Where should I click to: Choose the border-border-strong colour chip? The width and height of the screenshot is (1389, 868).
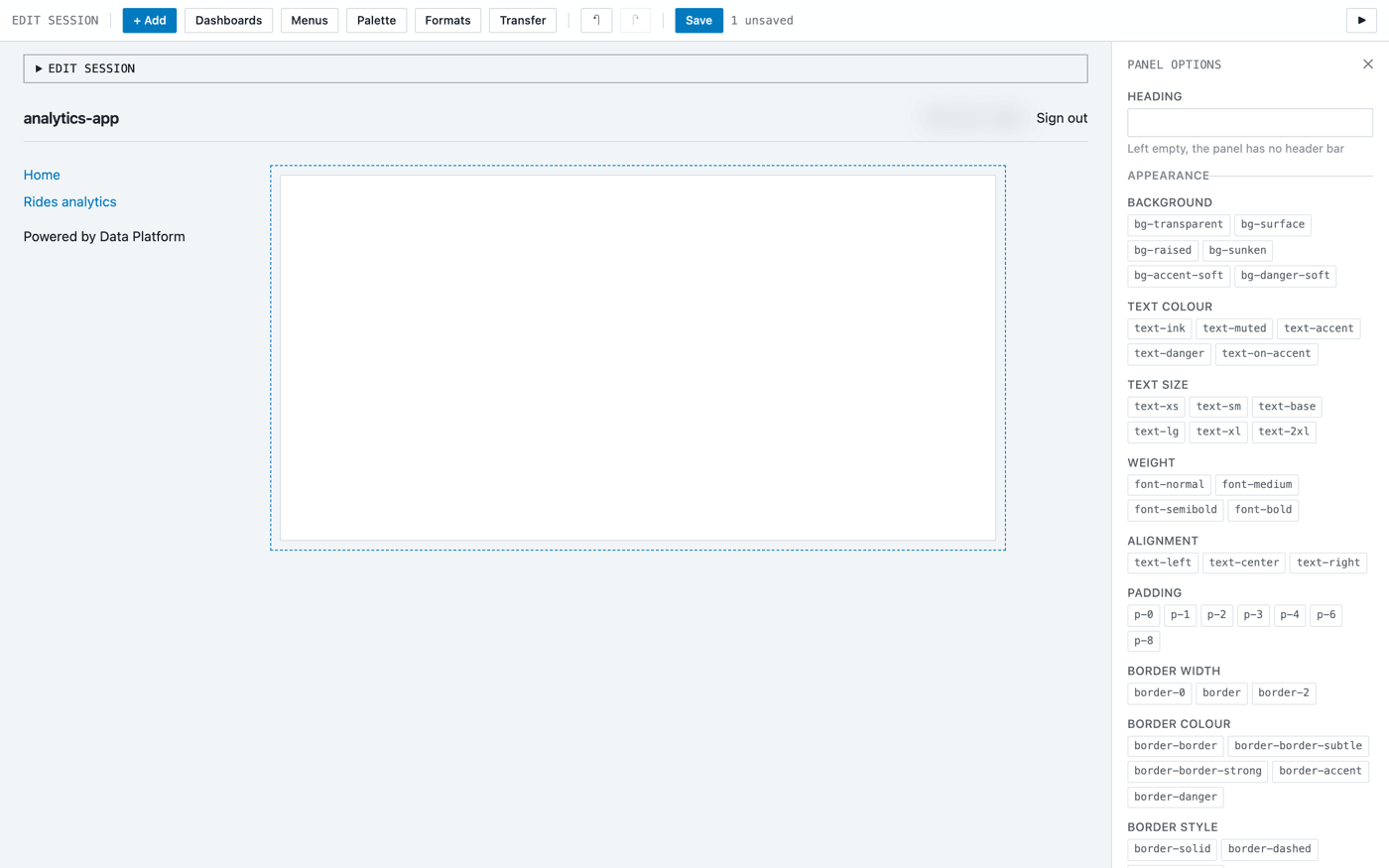pyautogui.click(x=1198, y=771)
